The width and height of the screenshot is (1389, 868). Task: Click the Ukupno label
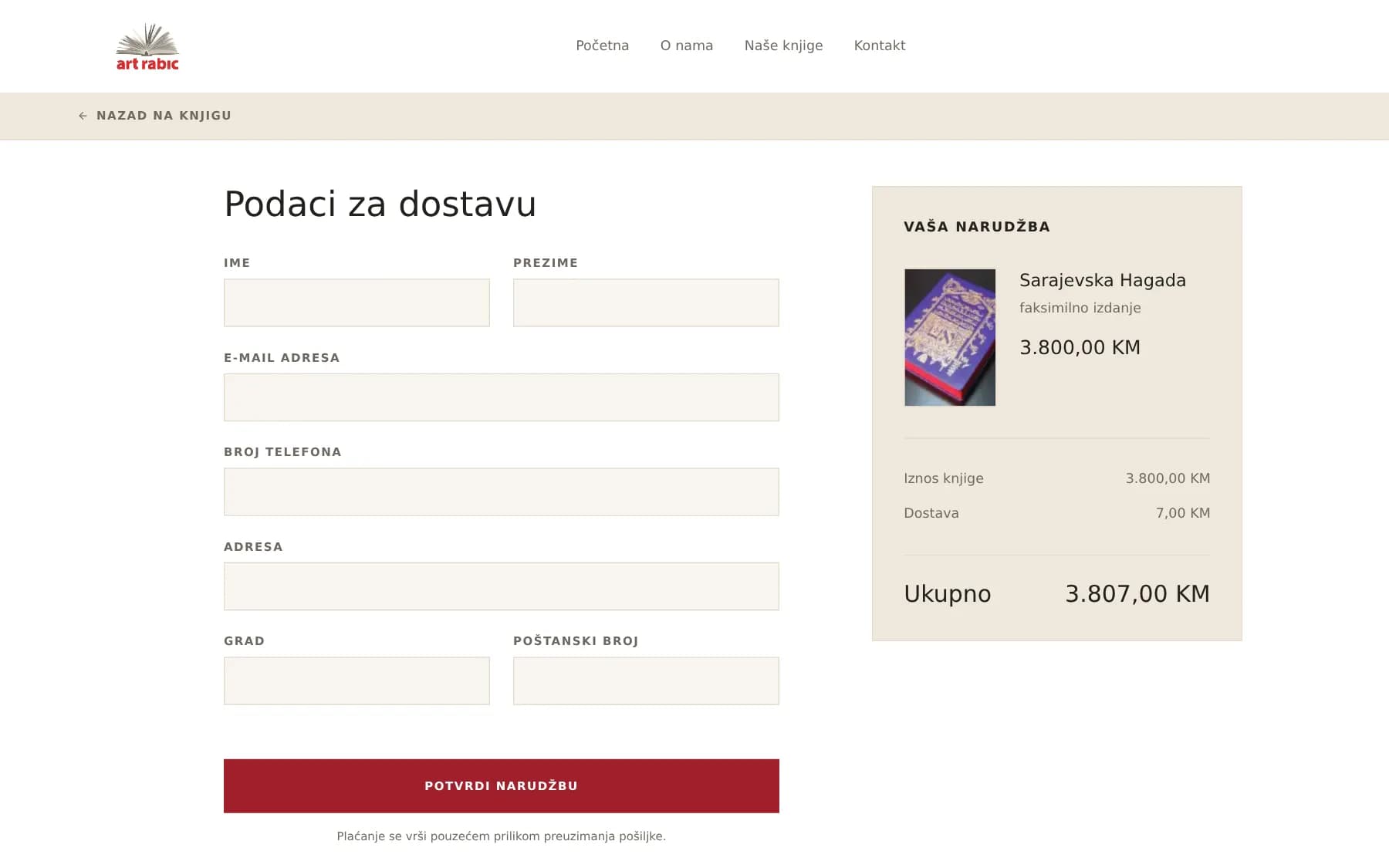(x=947, y=594)
